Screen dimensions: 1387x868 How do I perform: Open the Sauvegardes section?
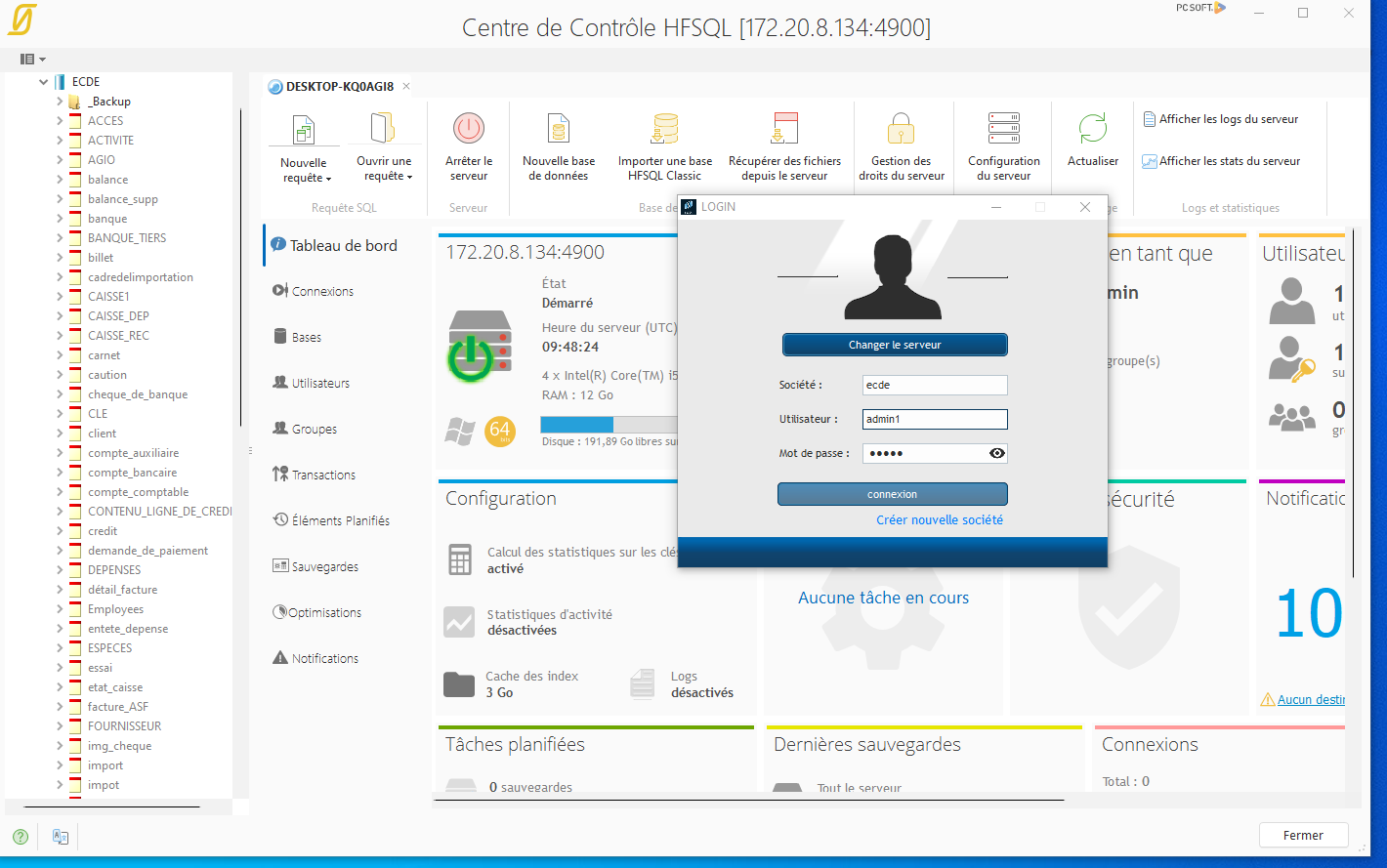pos(324,567)
